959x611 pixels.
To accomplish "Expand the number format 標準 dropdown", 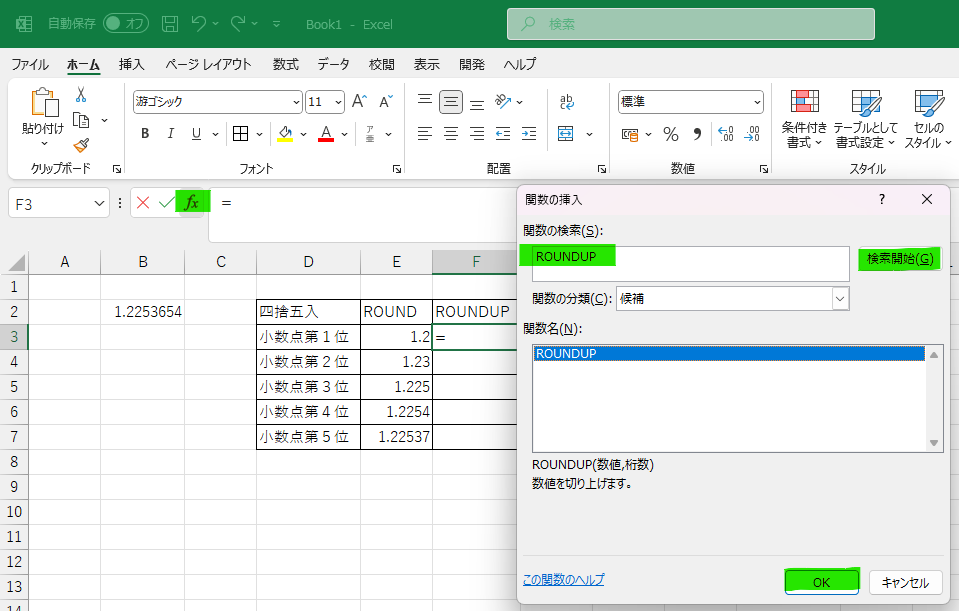I will tap(757, 102).
